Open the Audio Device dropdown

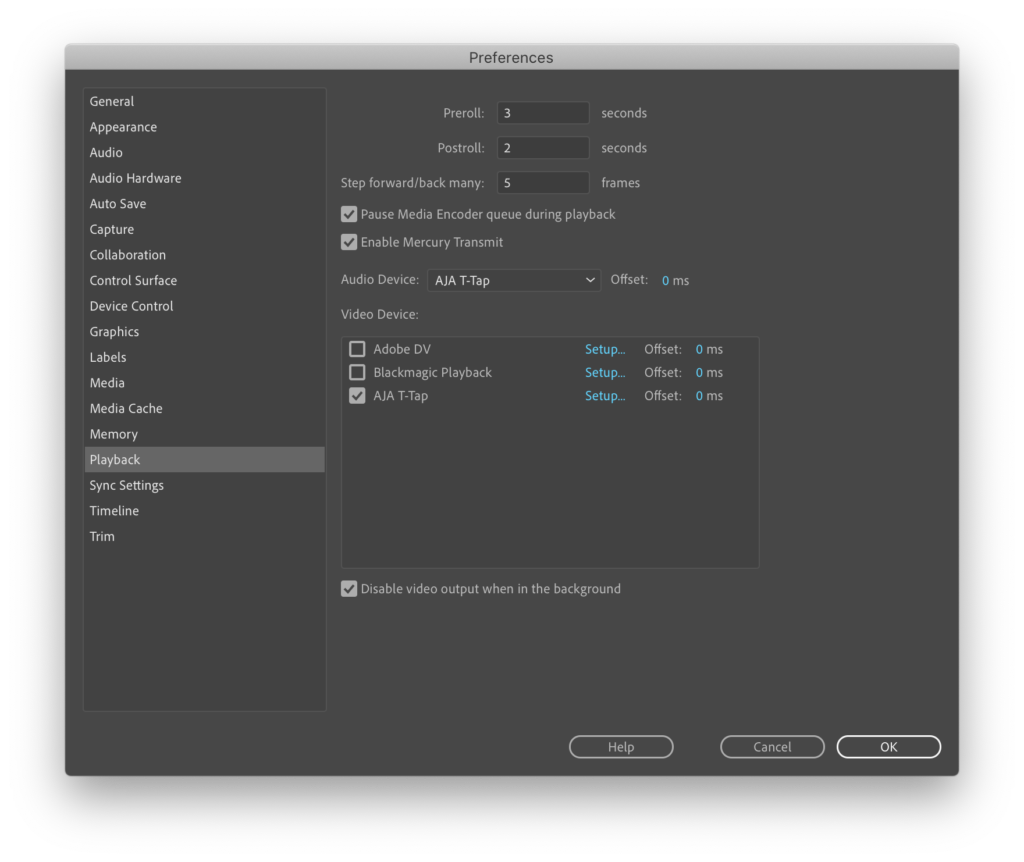(514, 280)
